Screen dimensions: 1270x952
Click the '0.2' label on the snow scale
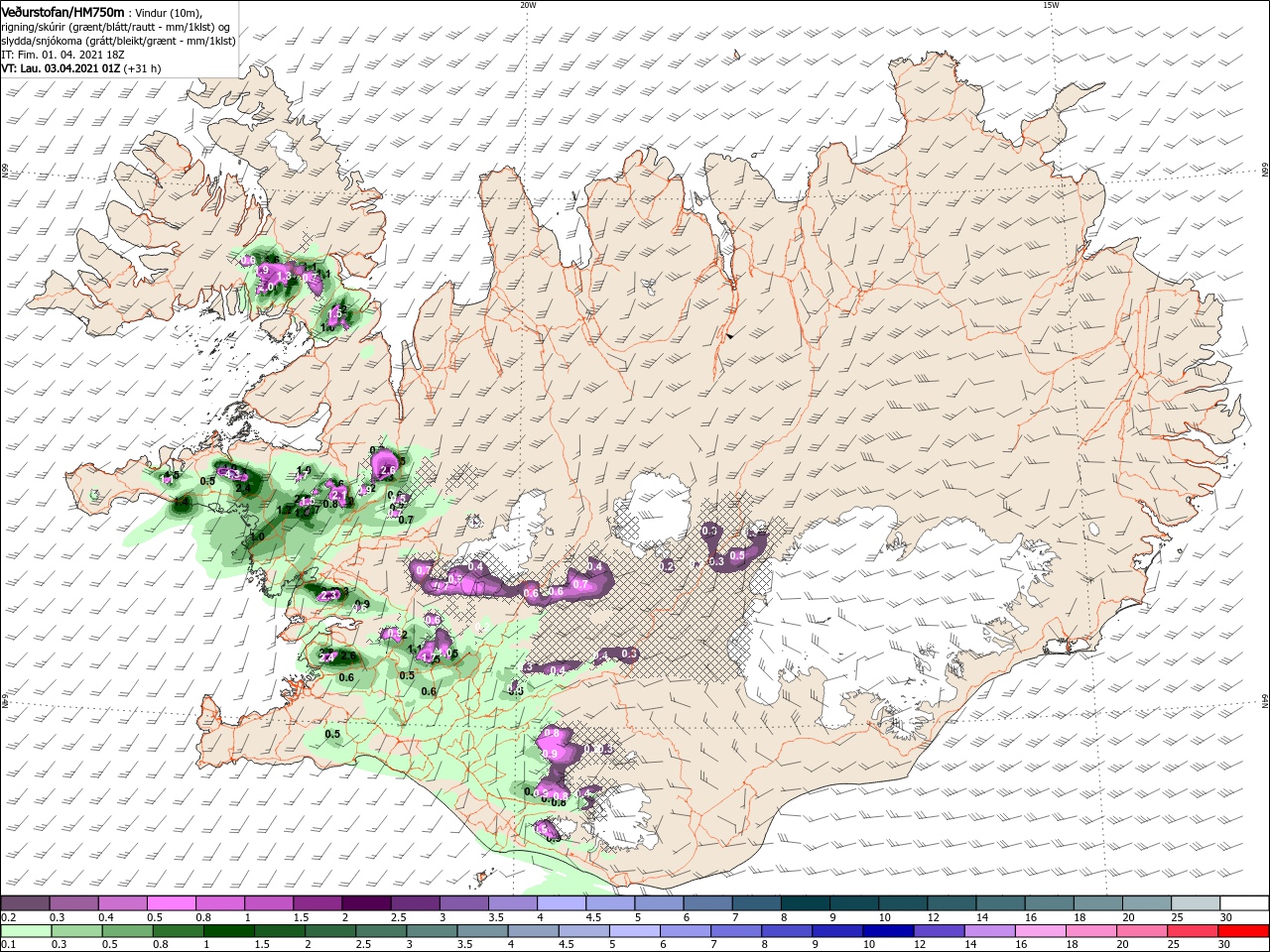click(7, 917)
